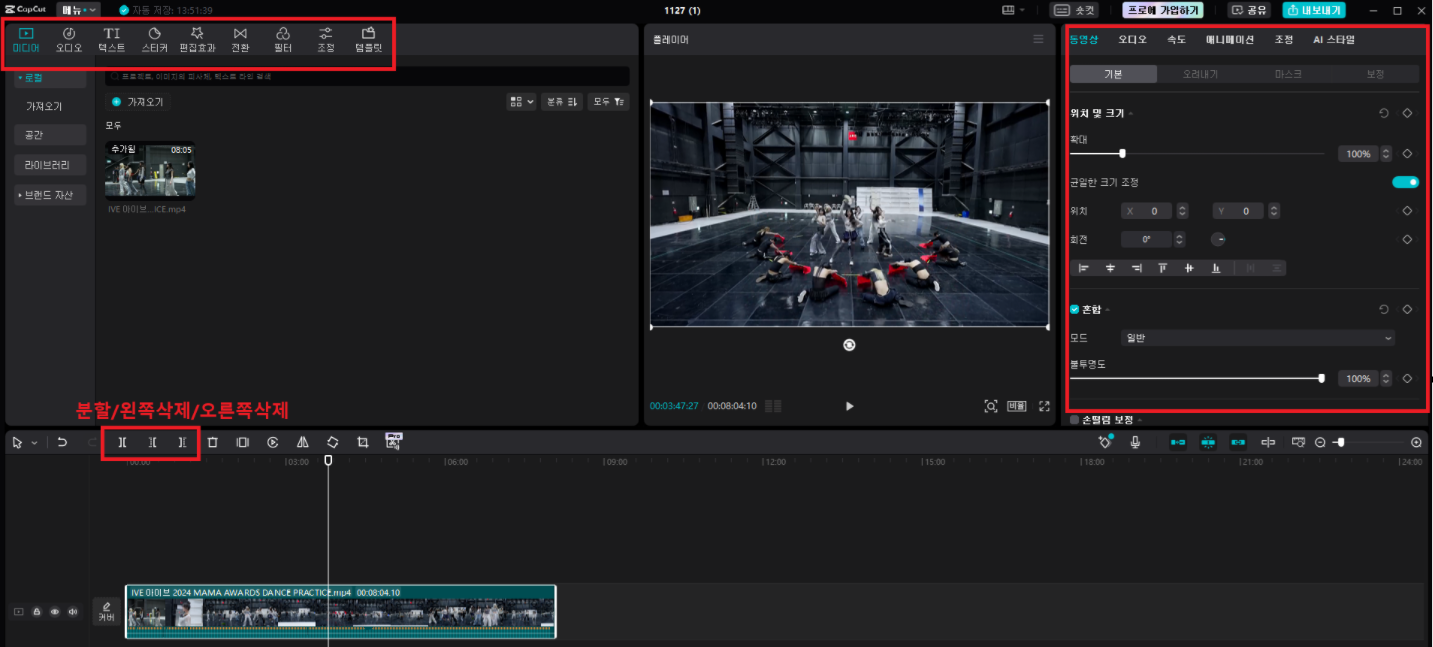
Task: Open the 오디오 panel in top toolbar
Action: point(69,40)
